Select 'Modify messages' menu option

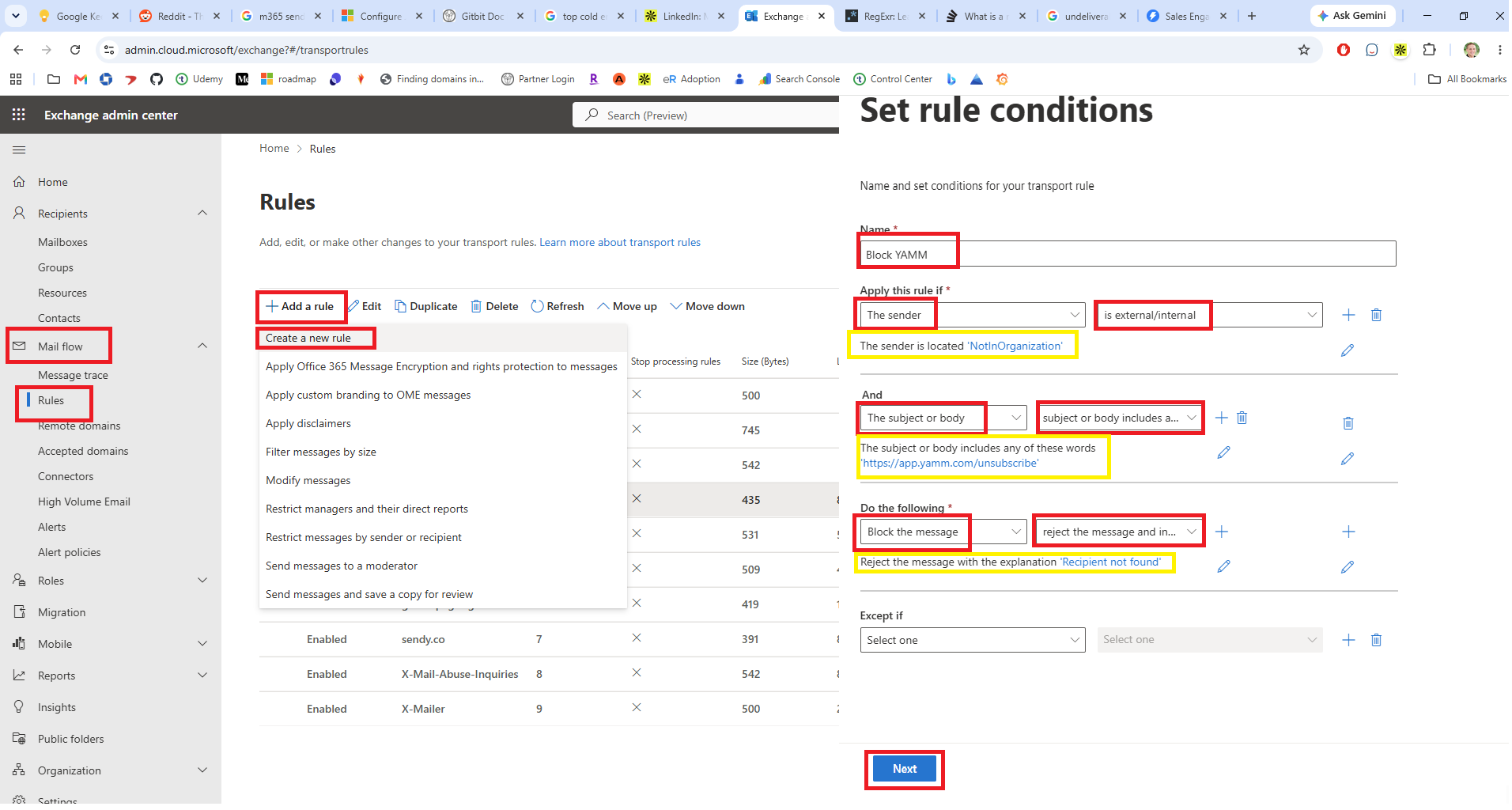point(443,480)
